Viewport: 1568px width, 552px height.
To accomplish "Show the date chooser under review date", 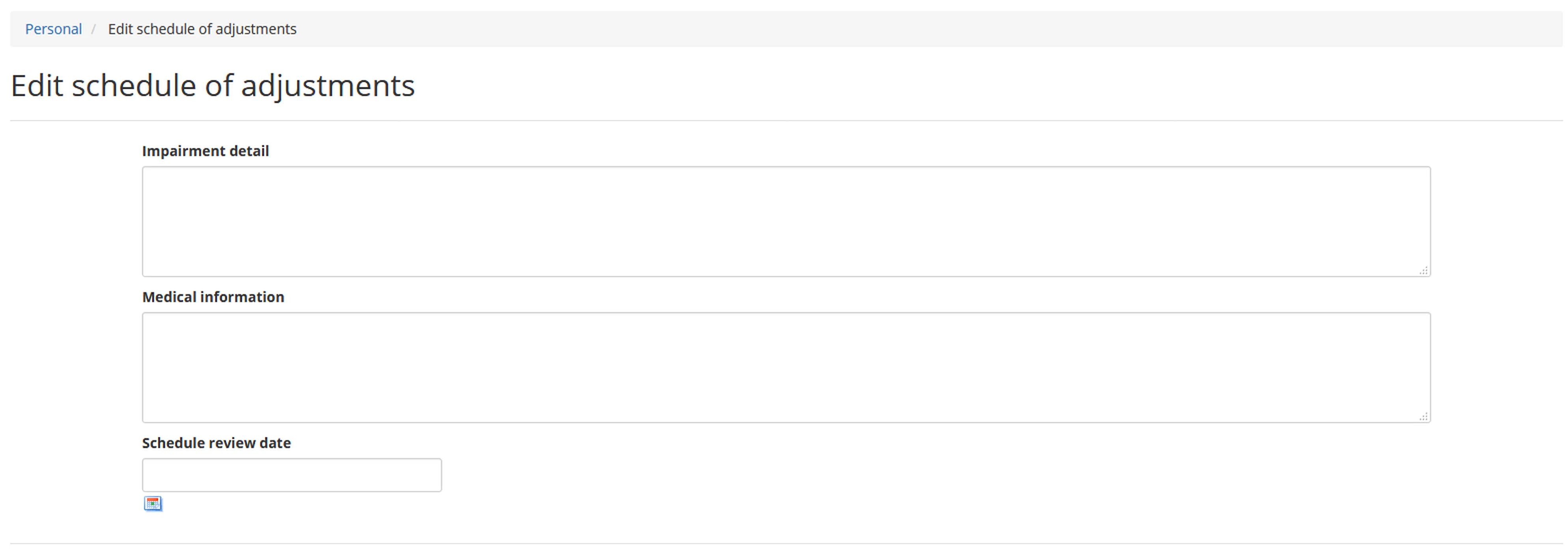I will coord(153,504).
